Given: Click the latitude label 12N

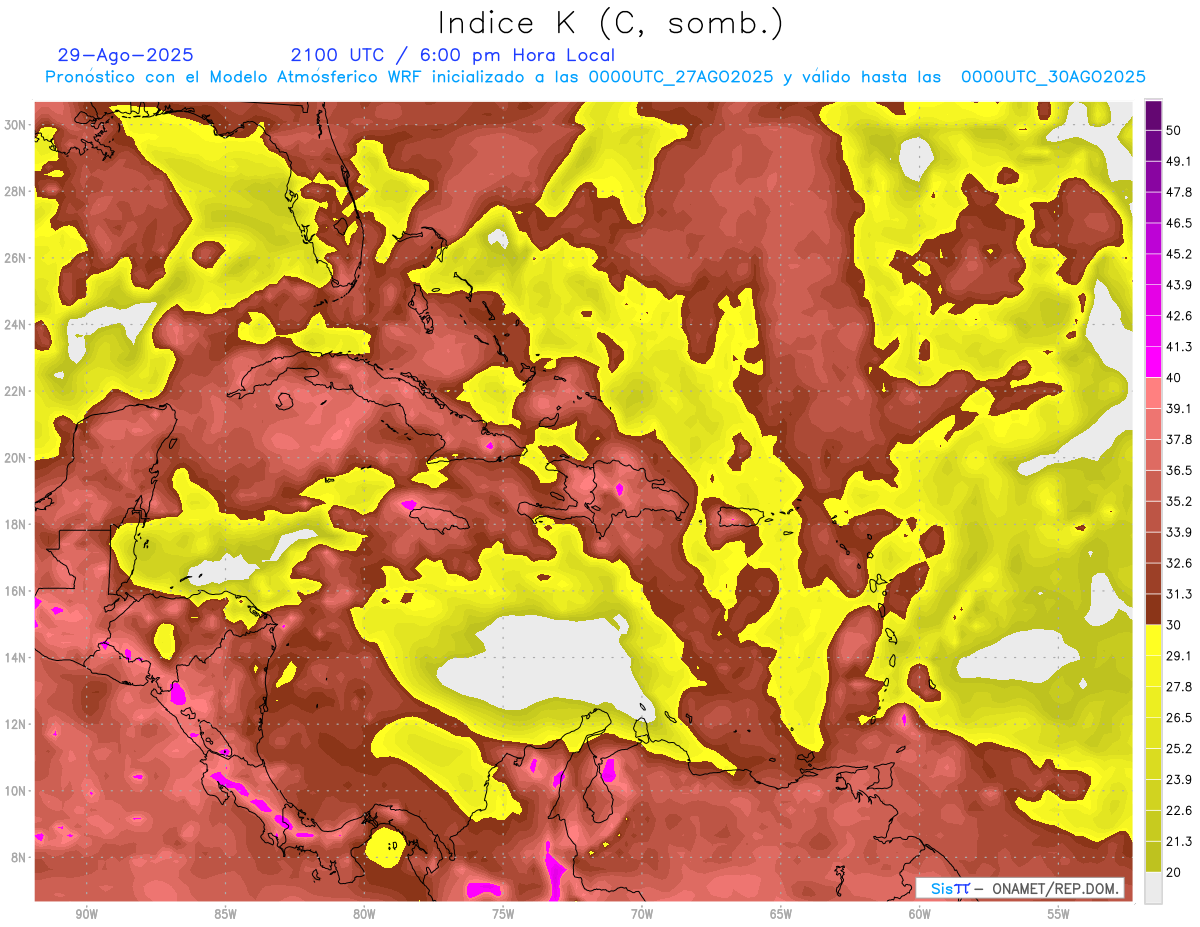Looking at the screenshot, I should (15, 724).
